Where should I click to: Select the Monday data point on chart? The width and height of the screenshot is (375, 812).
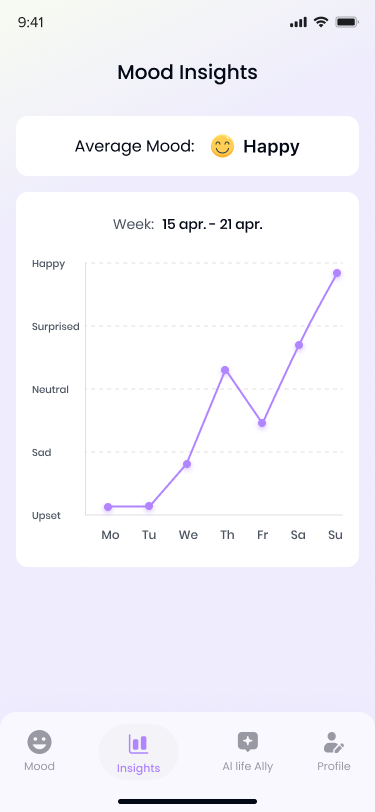coord(108,506)
